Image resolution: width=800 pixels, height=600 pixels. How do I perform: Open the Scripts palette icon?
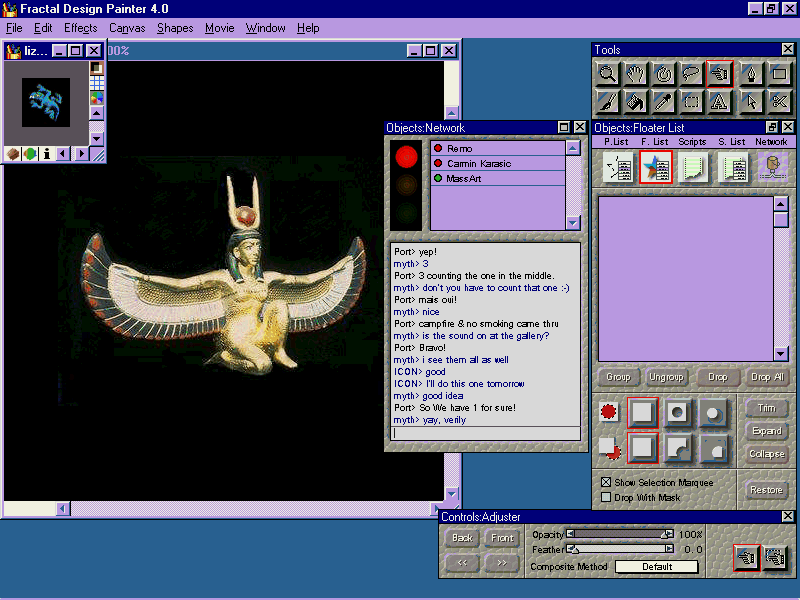pyautogui.click(x=693, y=168)
